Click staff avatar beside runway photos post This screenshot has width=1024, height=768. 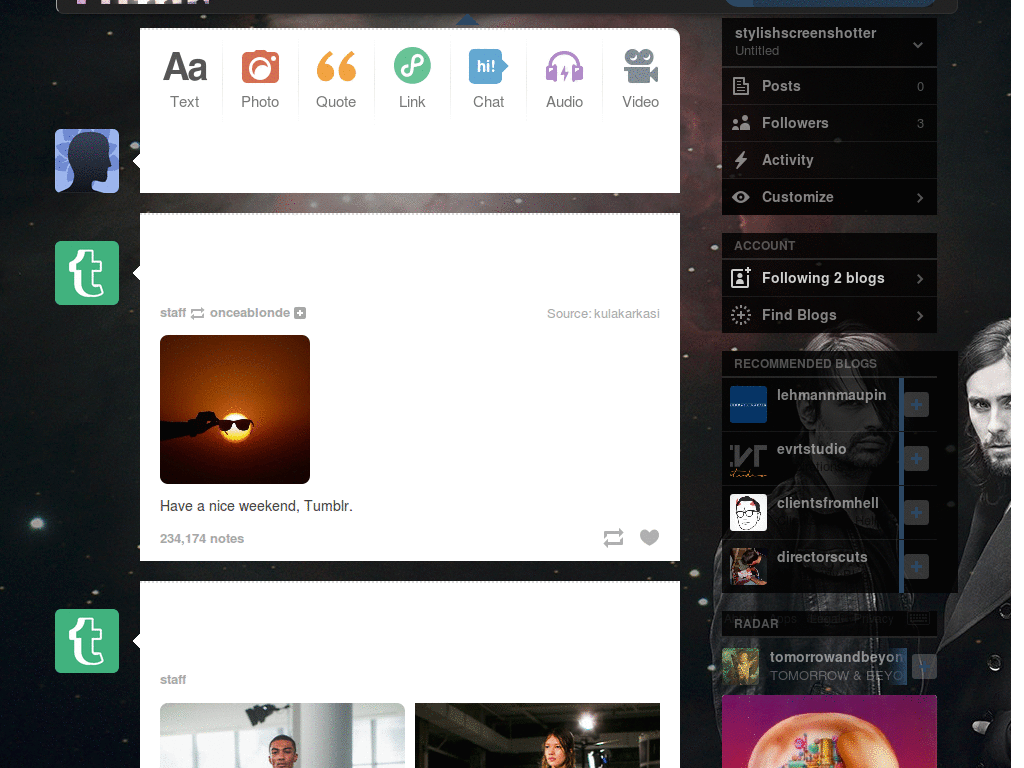point(87,641)
